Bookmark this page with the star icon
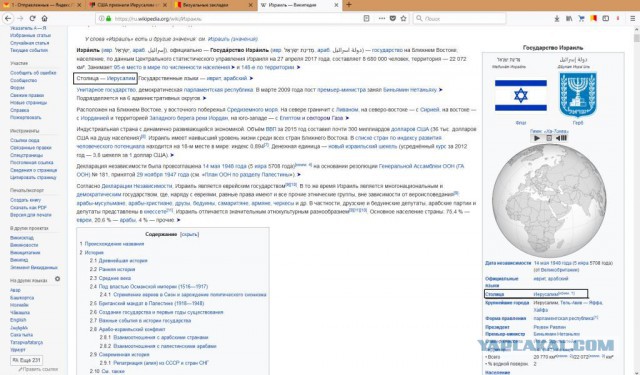Image resolution: width=640 pixels, height=375 pixels. point(404,18)
